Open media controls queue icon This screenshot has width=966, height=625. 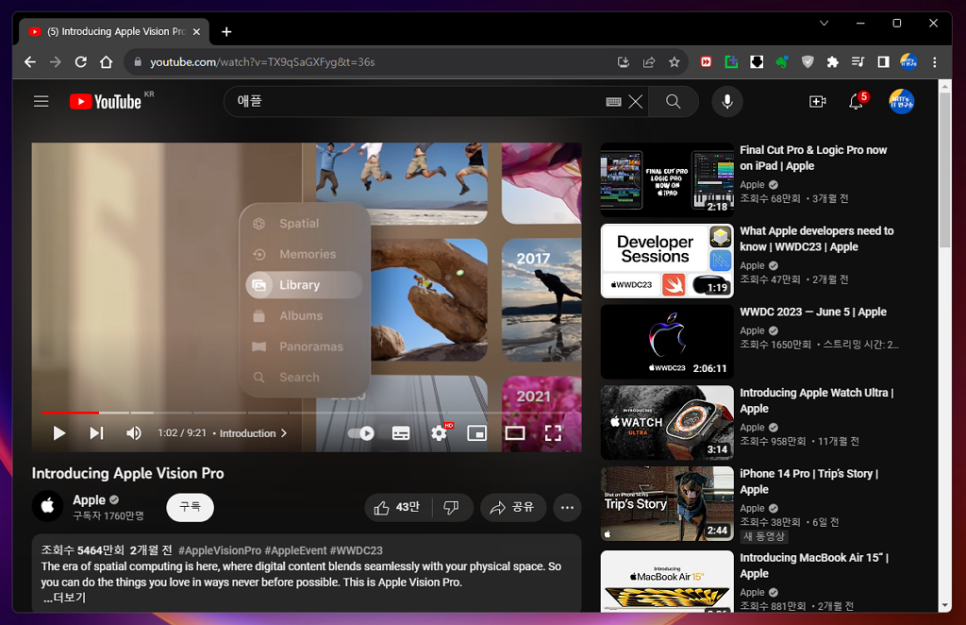click(858, 62)
